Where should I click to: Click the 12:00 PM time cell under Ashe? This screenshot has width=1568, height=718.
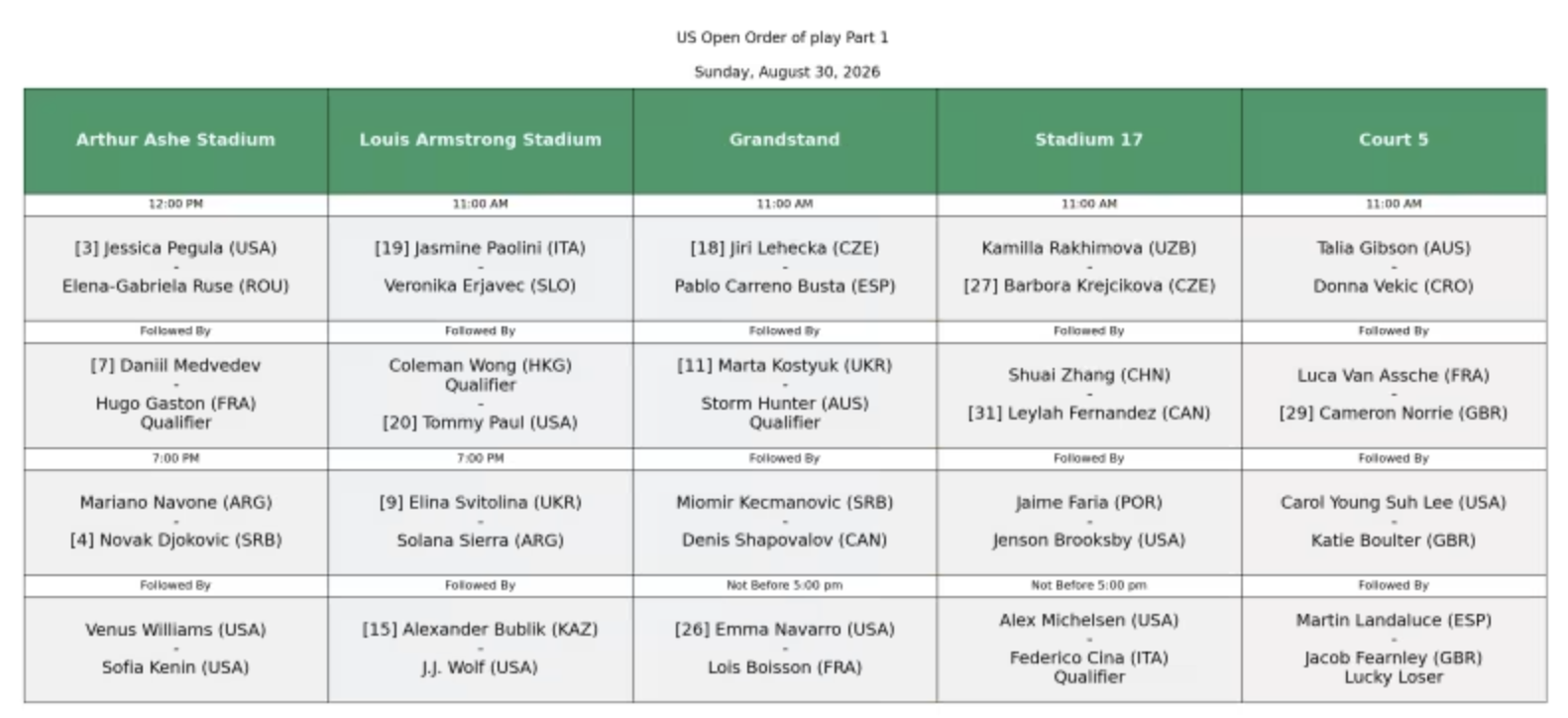pyautogui.click(x=175, y=204)
